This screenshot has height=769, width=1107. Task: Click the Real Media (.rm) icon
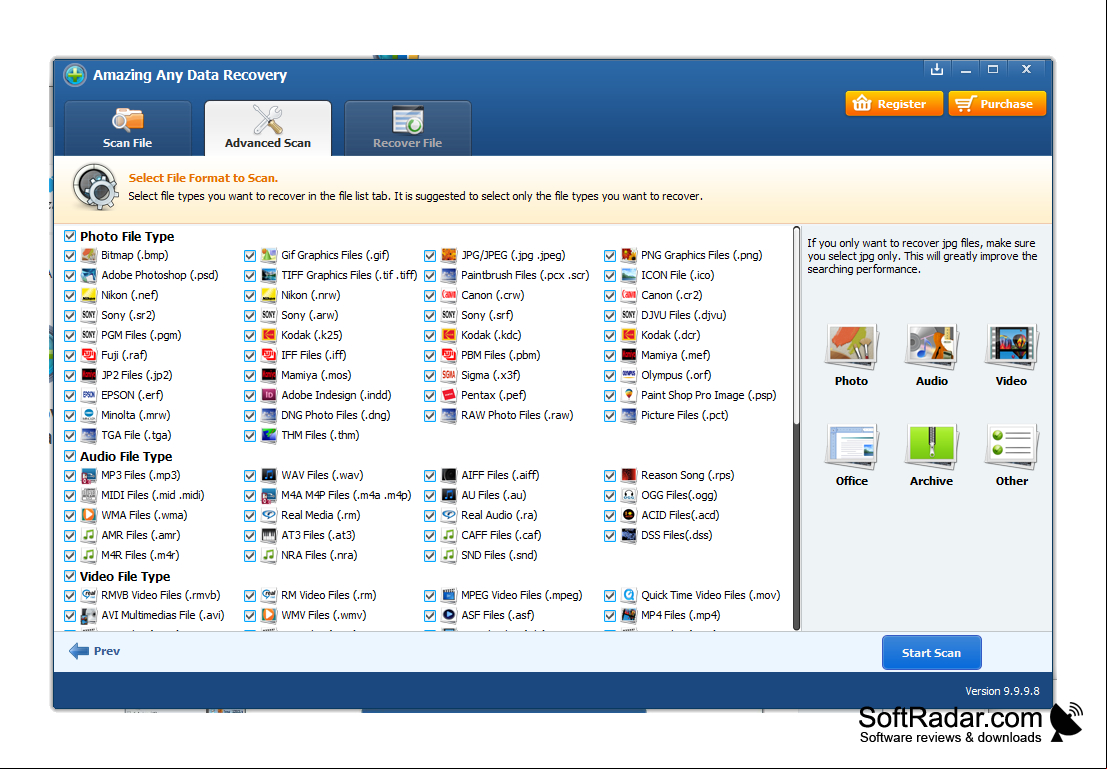(269, 515)
